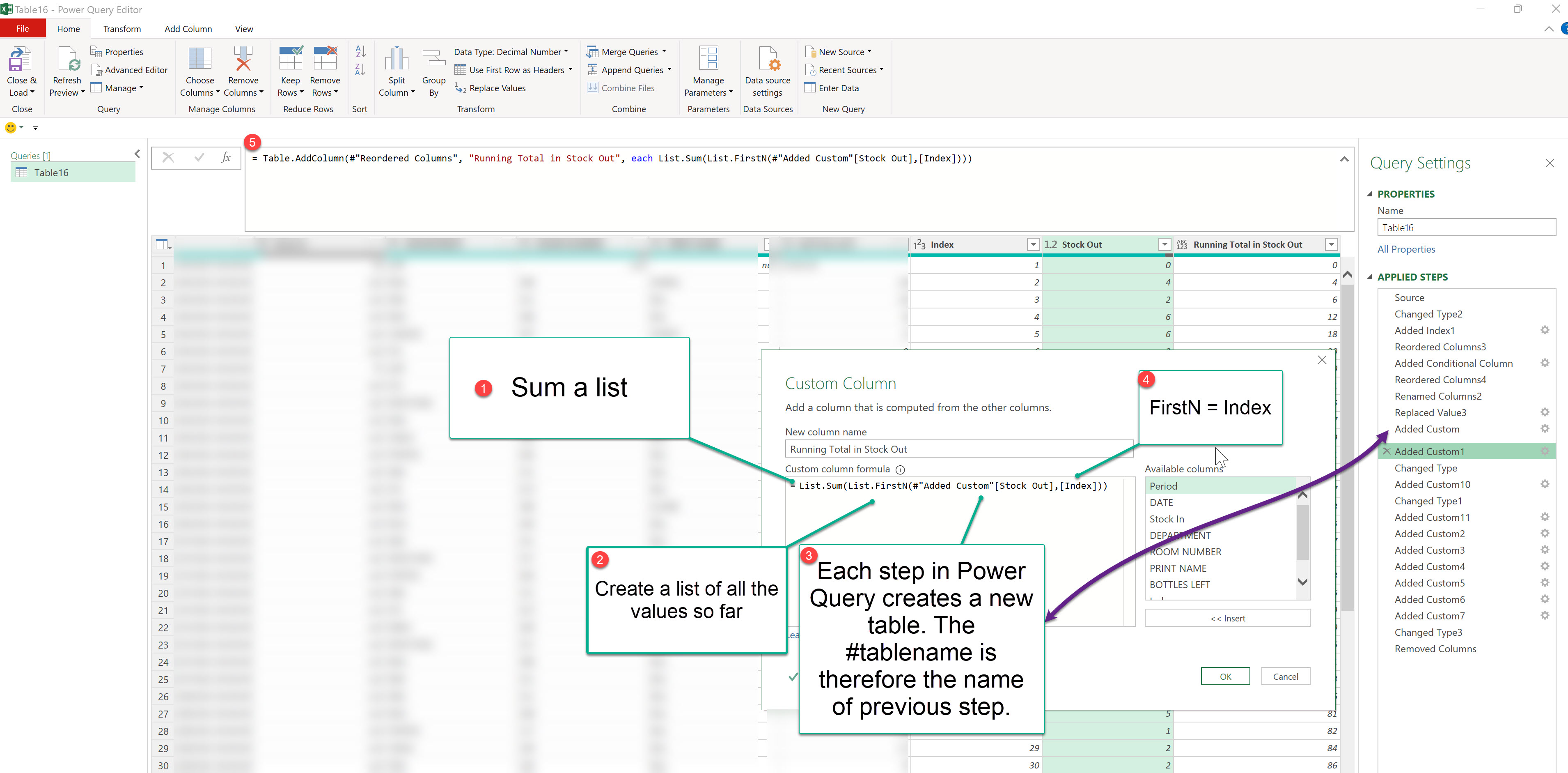Open the Transform ribbon tab
Viewport: 1568px width, 773px height.
point(122,29)
